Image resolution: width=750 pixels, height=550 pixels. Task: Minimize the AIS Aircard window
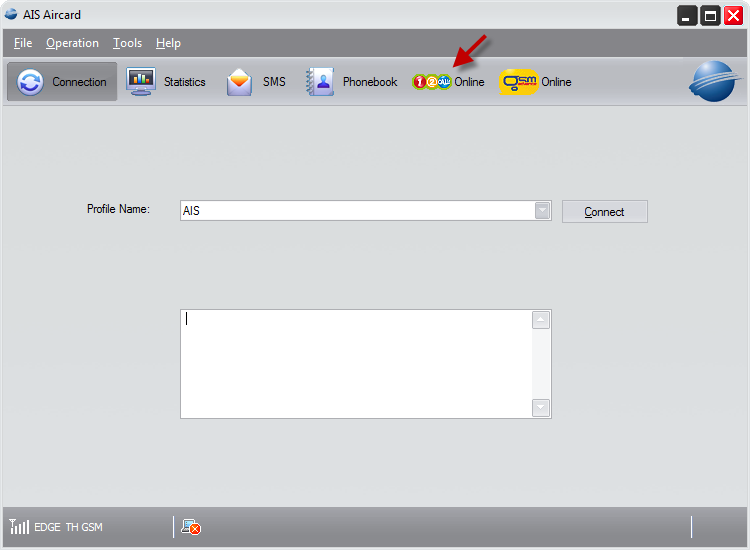coord(687,16)
